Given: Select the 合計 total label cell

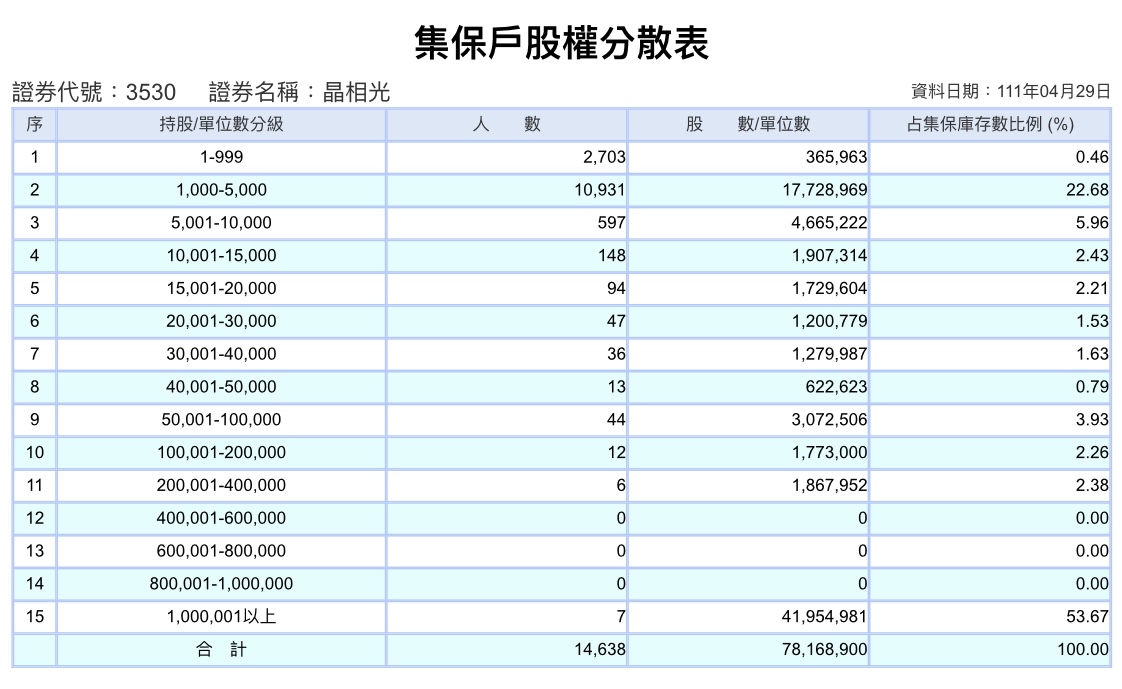Looking at the screenshot, I should point(221,650).
